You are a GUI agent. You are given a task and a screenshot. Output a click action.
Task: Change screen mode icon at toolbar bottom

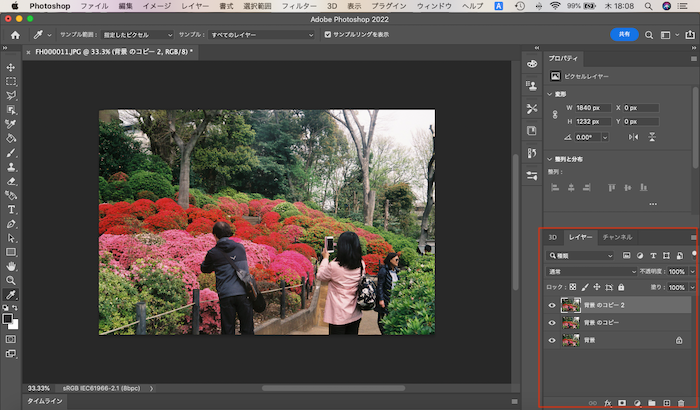tap(11, 354)
